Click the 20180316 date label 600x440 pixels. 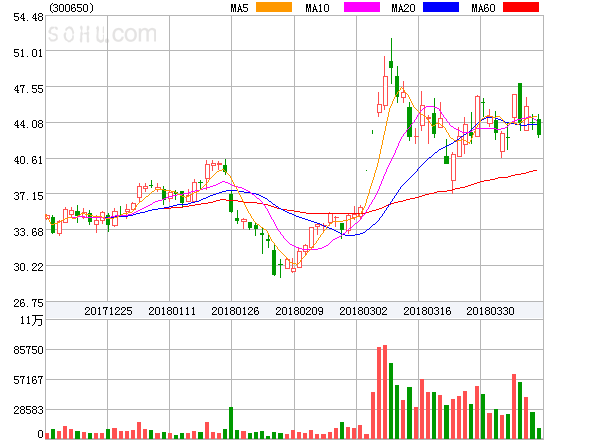(427, 311)
